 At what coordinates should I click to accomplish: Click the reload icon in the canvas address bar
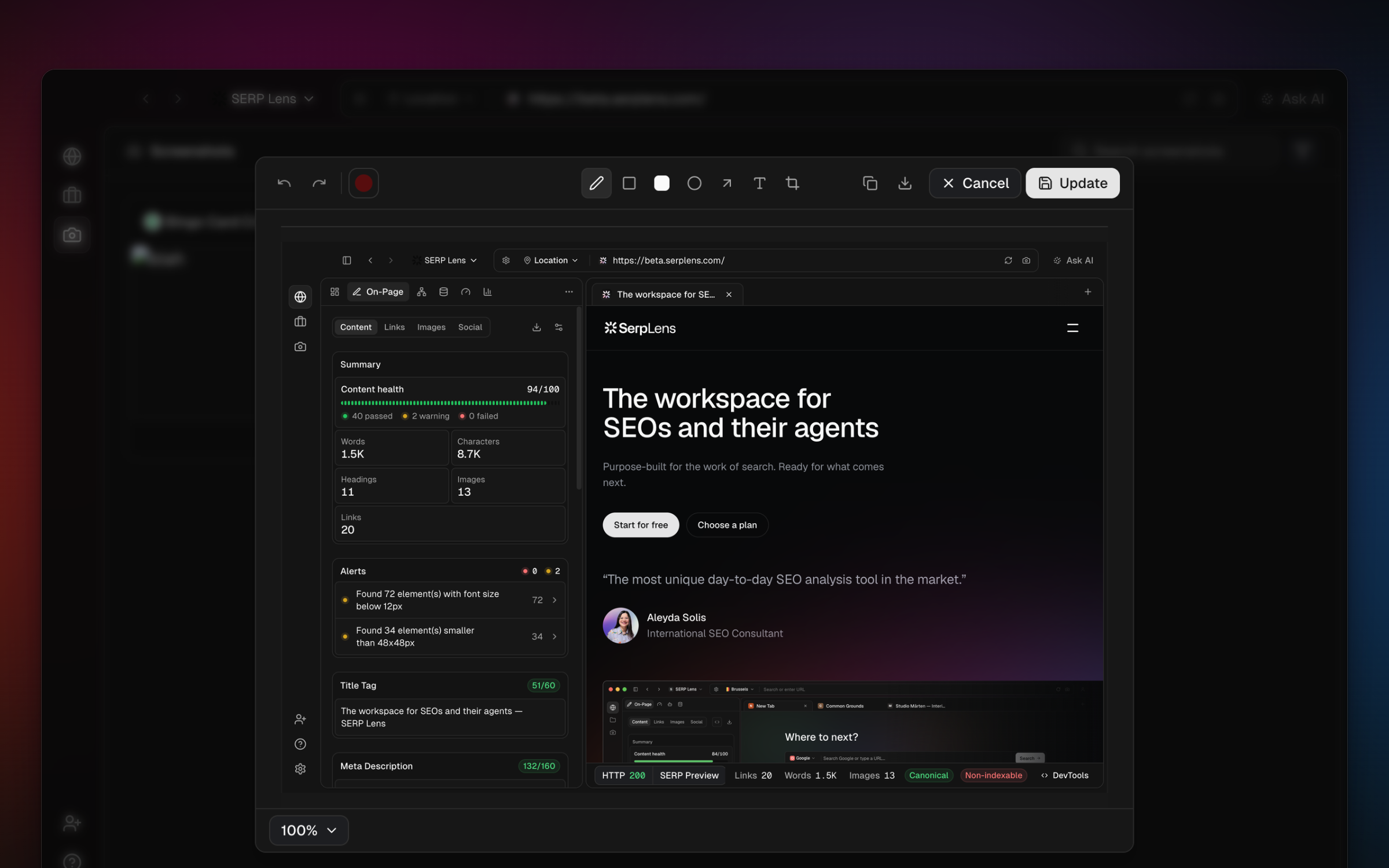tap(1008, 260)
